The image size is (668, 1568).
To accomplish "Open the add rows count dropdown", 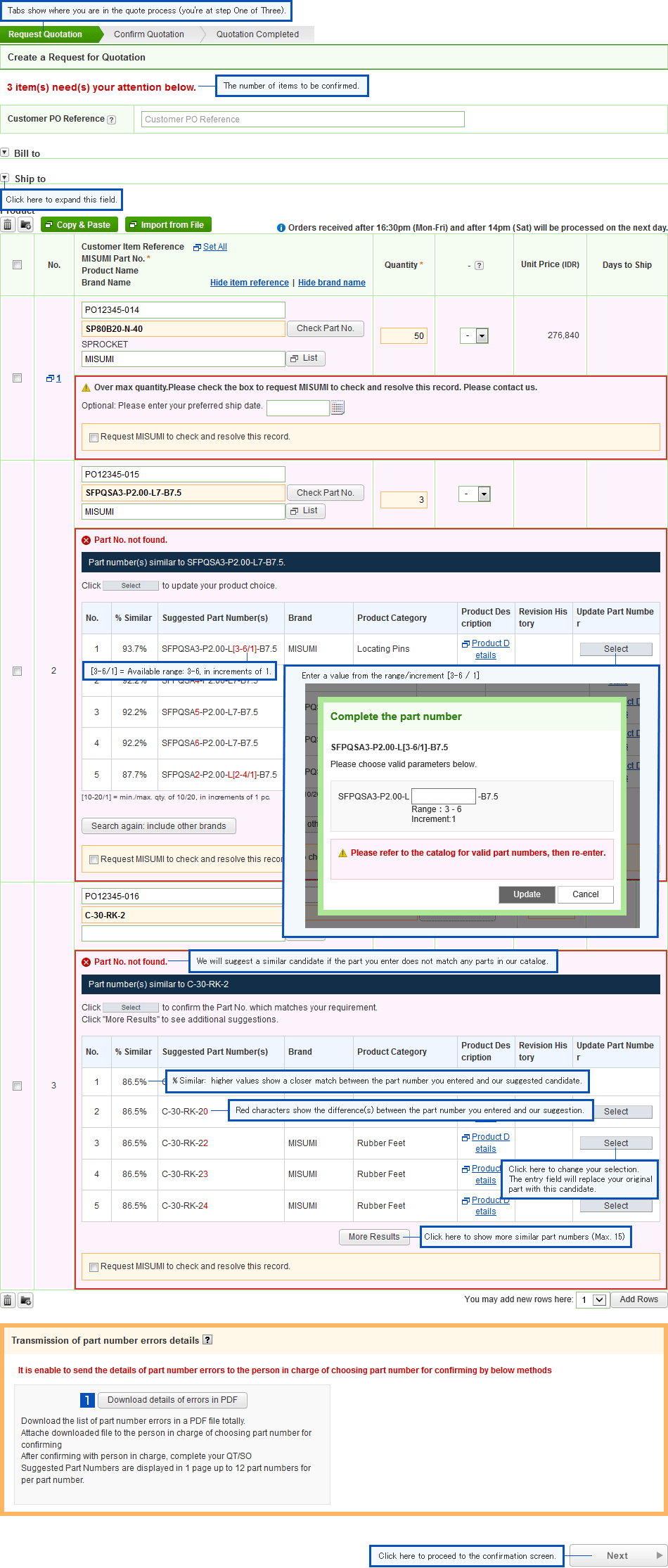I will [591, 1299].
